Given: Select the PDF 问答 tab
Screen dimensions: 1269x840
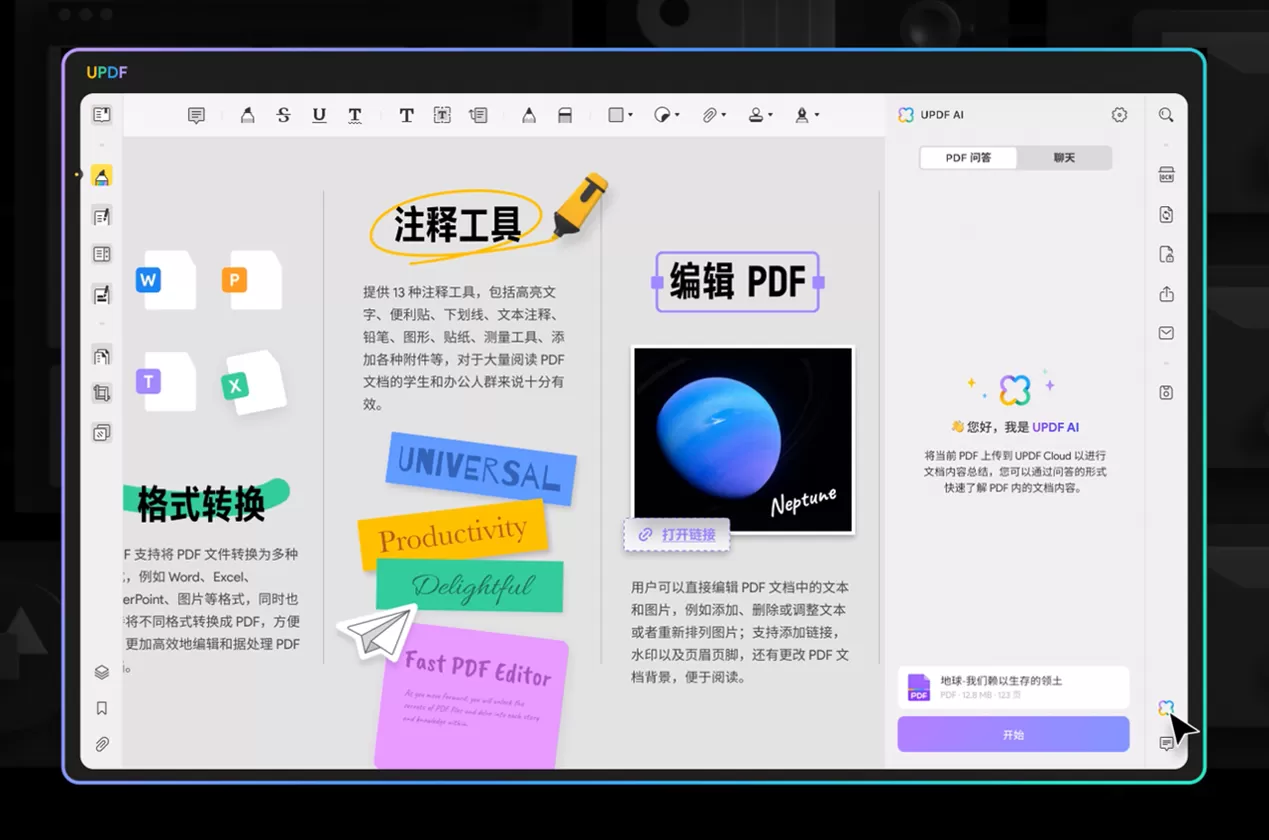Looking at the screenshot, I should point(967,157).
